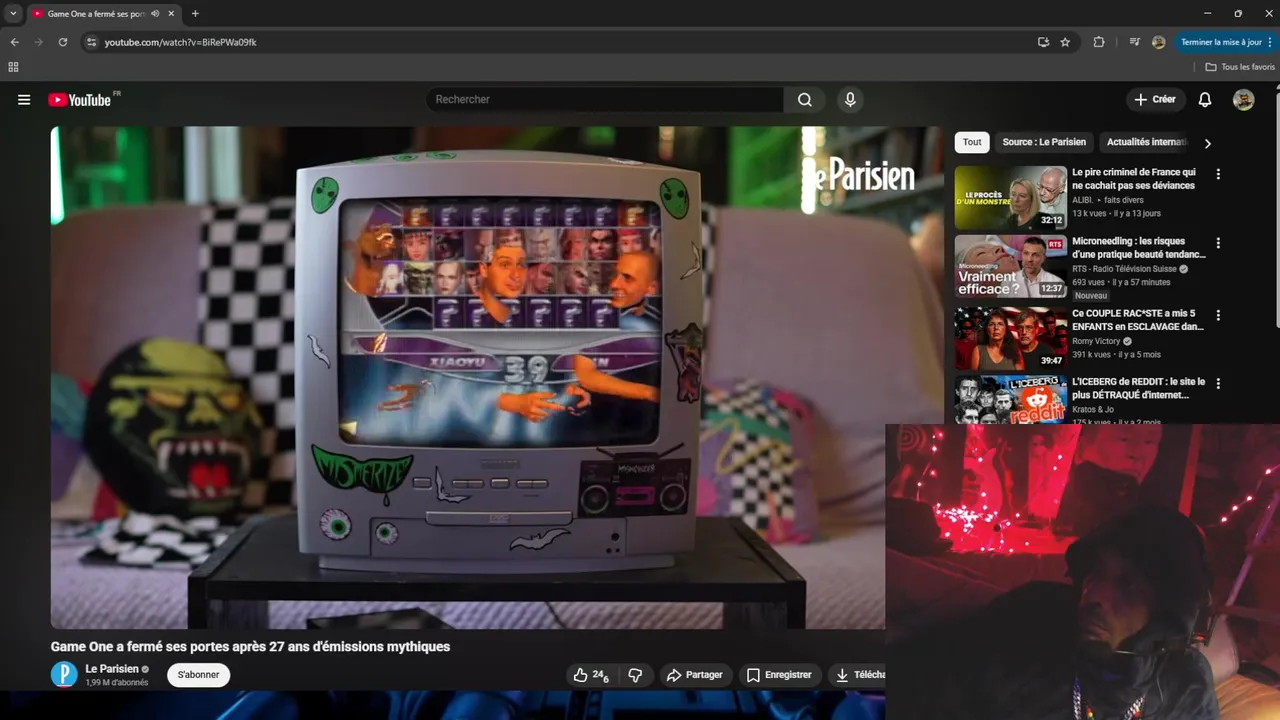Open the browser extensions puzzle icon
This screenshot has height=720, width=1280.
click(x=1099, y=42)
